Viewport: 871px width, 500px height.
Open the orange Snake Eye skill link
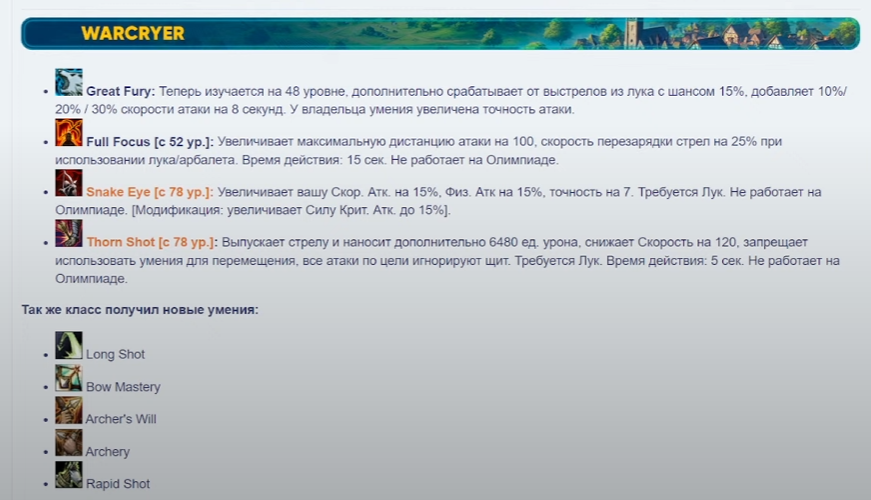[x=149, y=192]
